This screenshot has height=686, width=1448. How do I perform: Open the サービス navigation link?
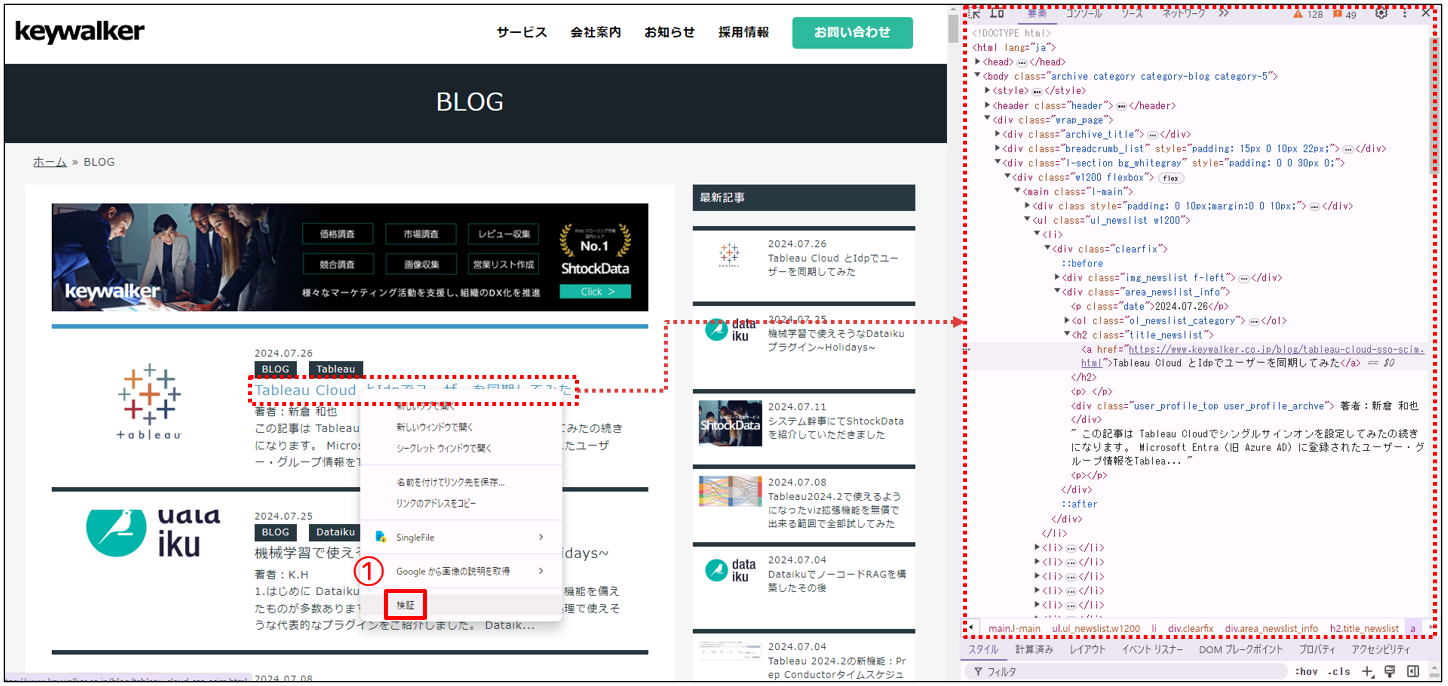tap(522, 32)
